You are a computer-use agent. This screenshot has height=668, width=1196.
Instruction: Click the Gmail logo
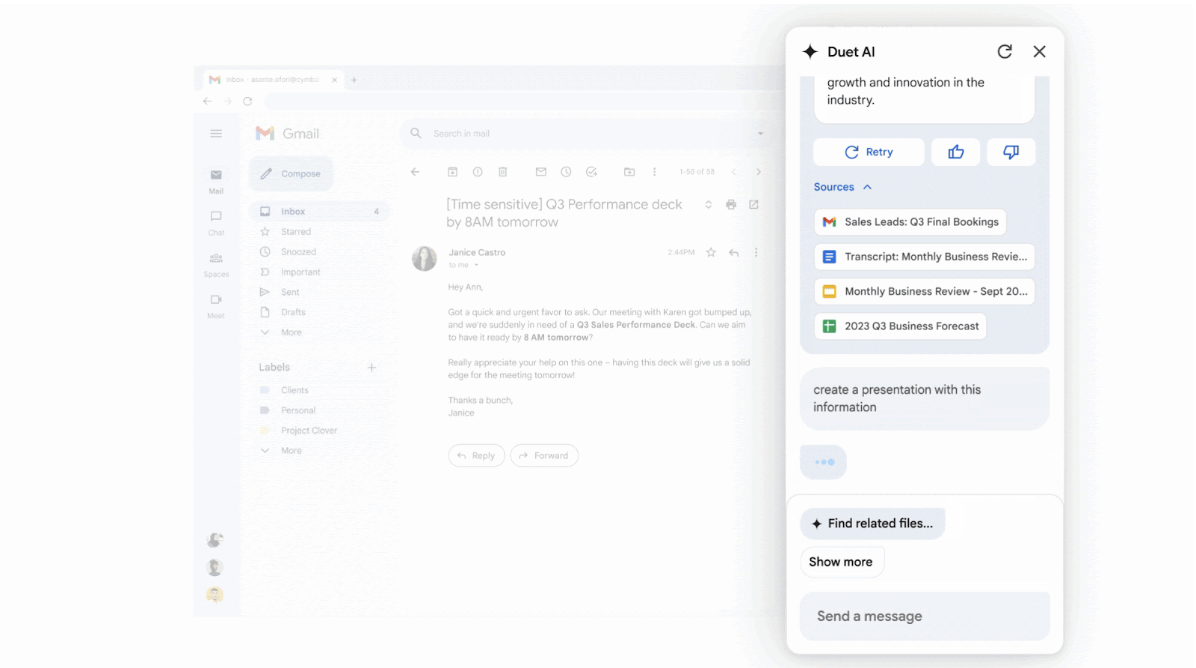click(x=288, y=133)
